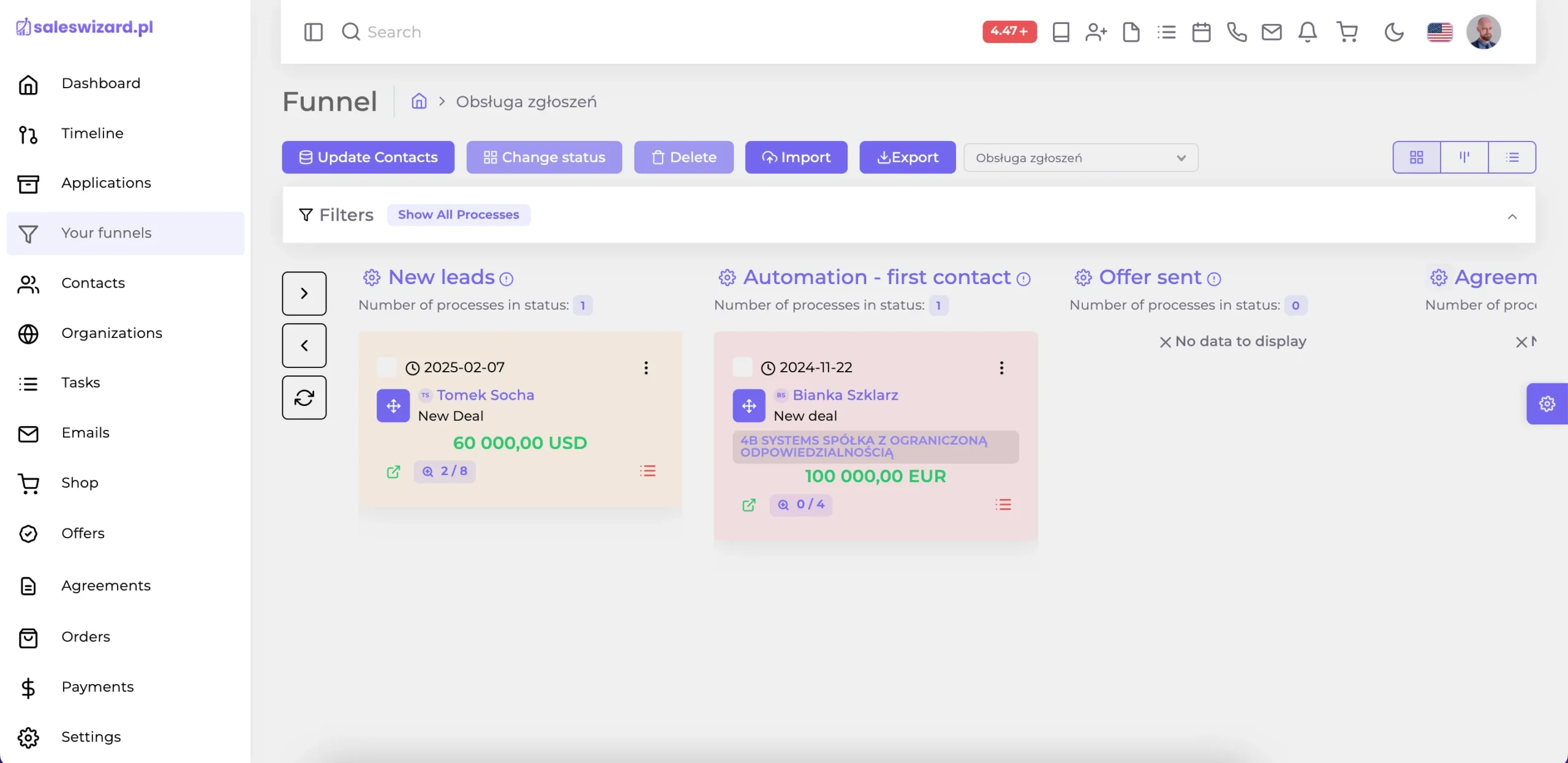The width and height of the screenshot is (1568, 763).
Task: Open the mail icon in top bar
Action: [1272, 32]
